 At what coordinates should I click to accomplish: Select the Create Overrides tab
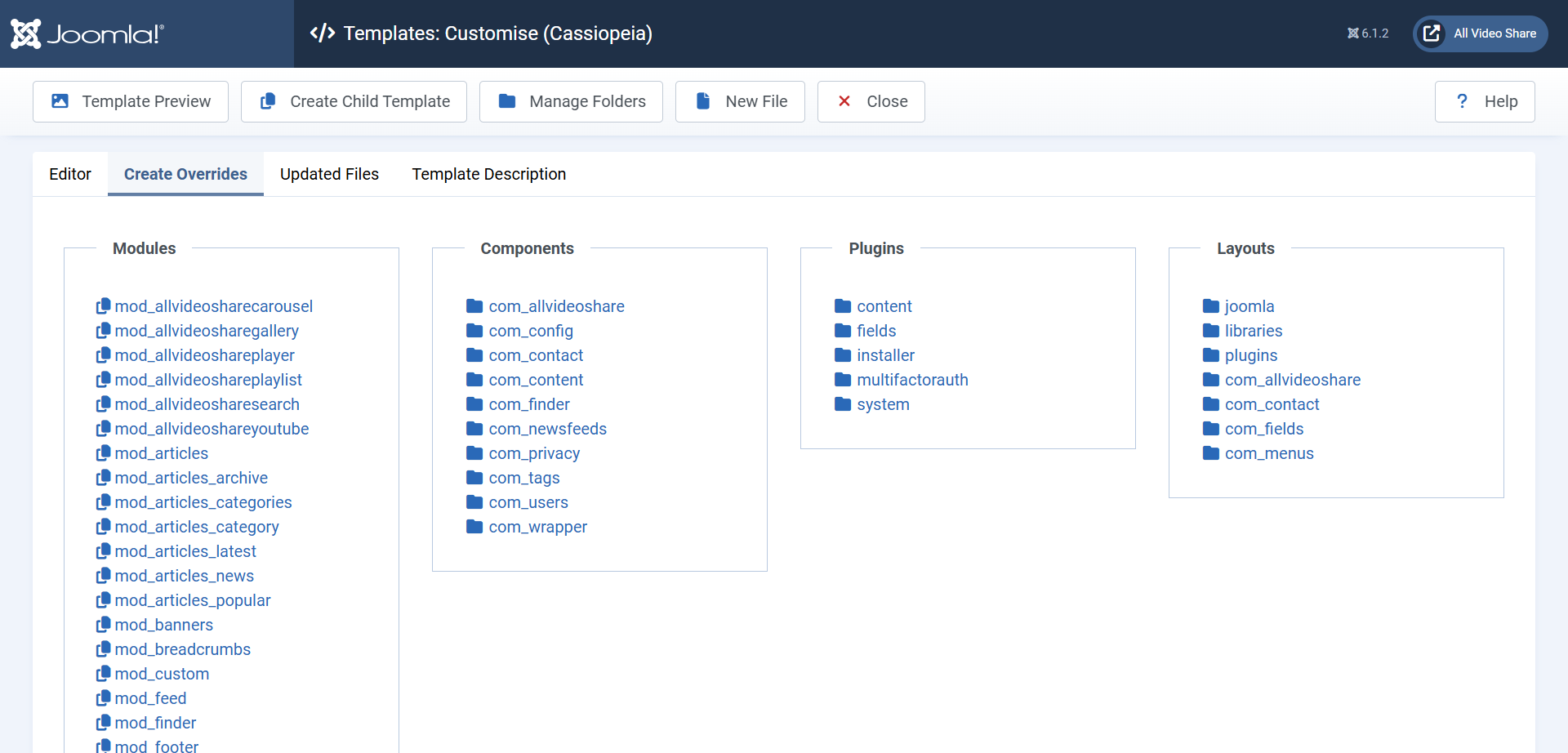click(185, 174)
